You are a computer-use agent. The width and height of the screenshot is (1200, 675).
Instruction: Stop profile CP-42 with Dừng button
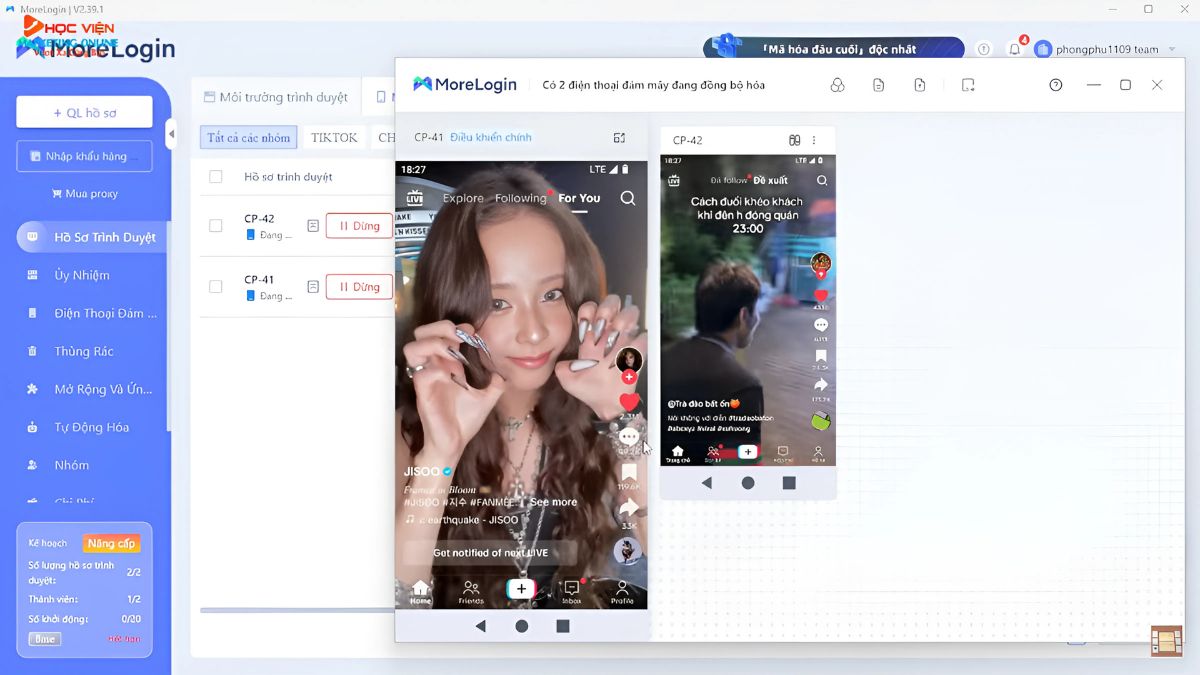point(359,226)
